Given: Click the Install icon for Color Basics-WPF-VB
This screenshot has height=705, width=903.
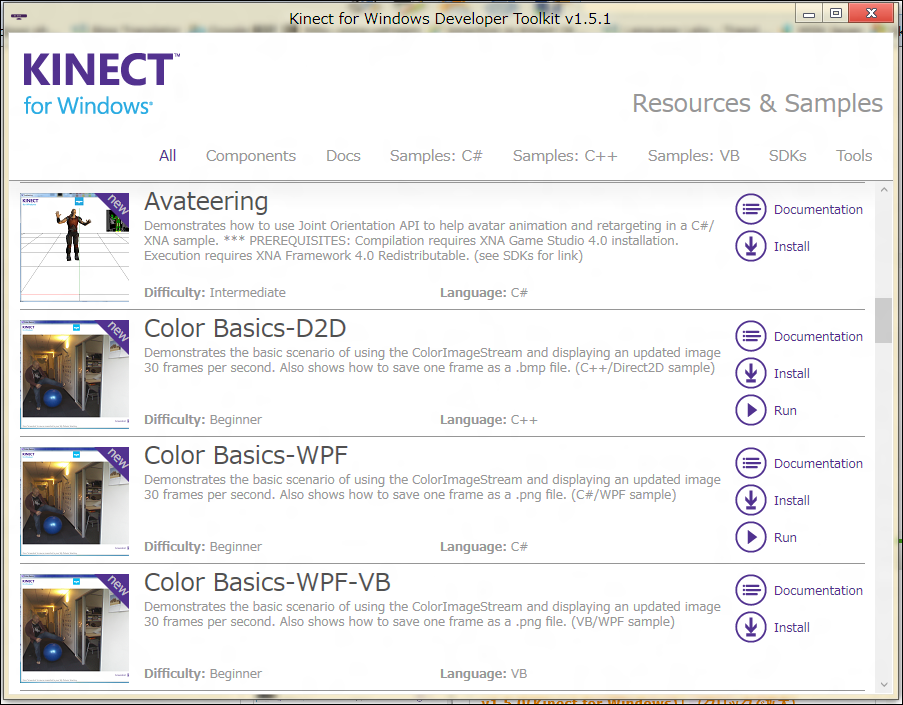Looking at the screenshot, I should (x=750, y=627).
